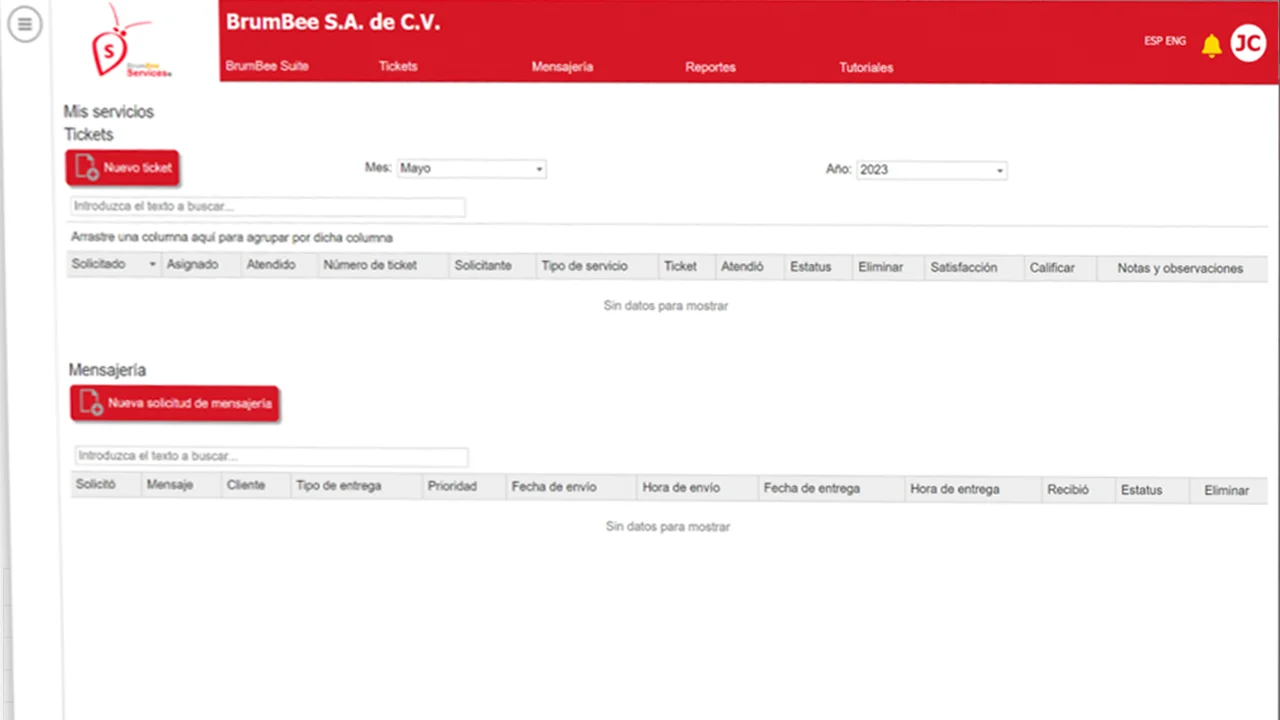The height and width of the screenshot is (720, 1280).
Task: Sort by Solicitante column header
Action: tap(491, 265)
